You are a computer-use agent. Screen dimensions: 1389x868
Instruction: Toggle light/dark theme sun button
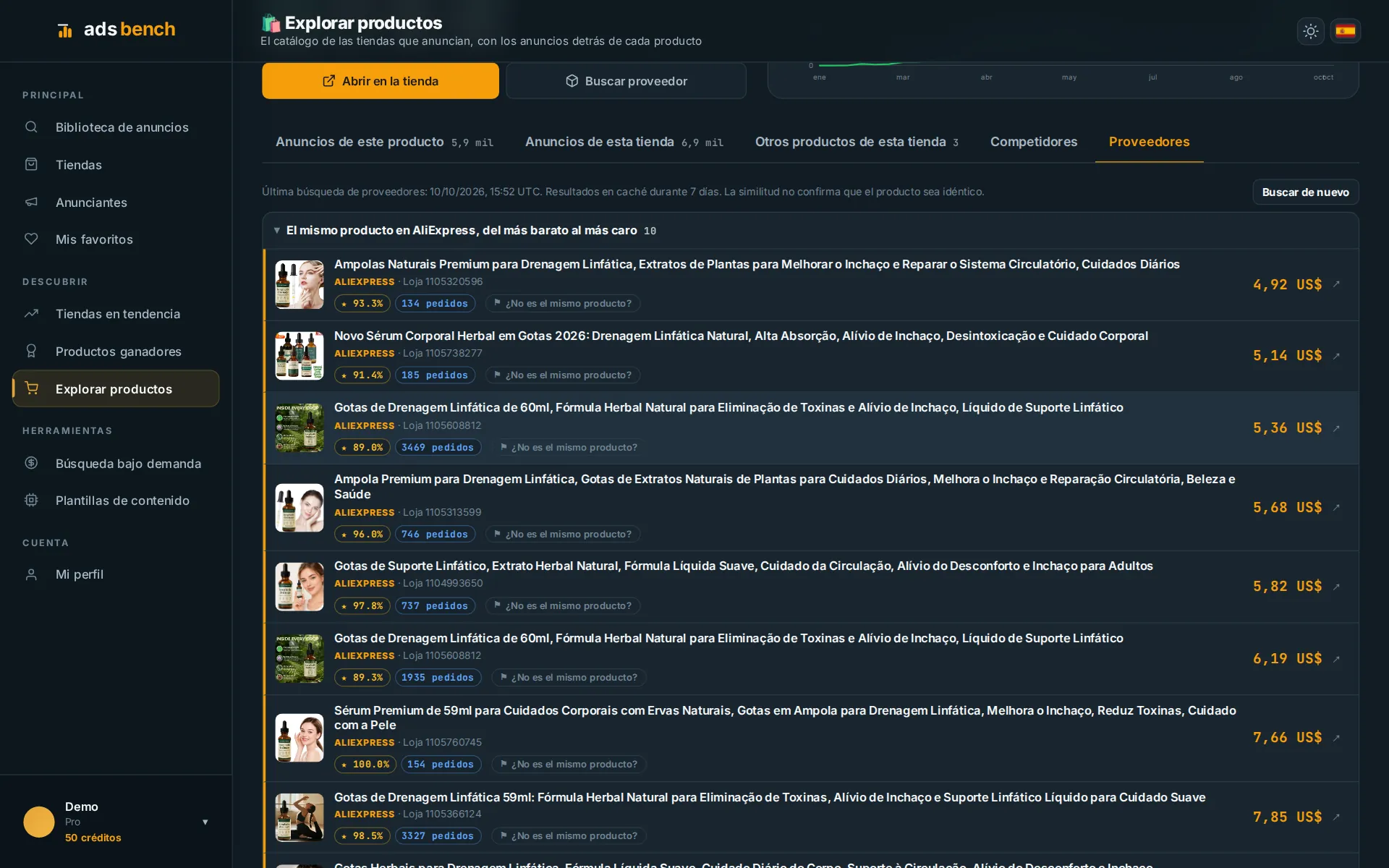tap(1310, 31)
